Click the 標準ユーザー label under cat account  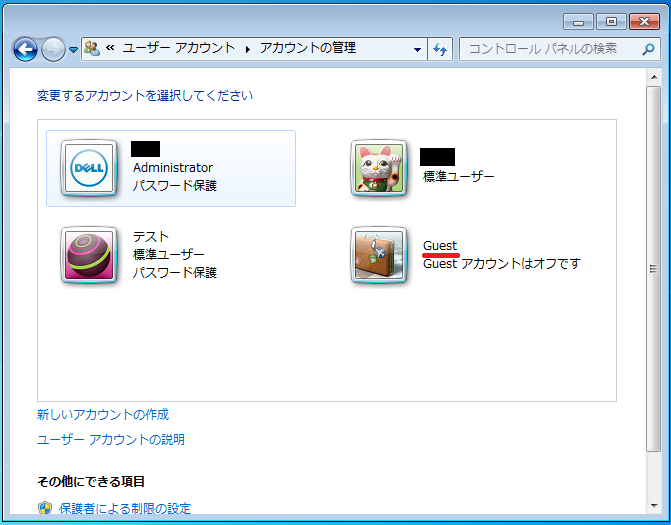coord(458,176)
